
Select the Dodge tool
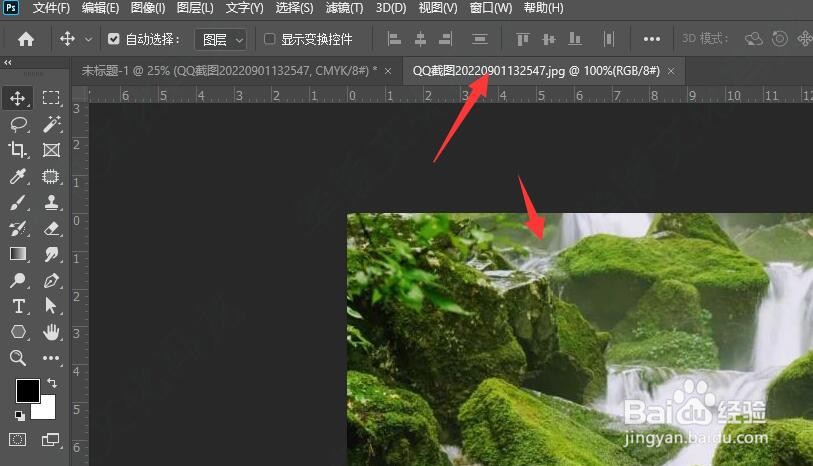(18, 280)
